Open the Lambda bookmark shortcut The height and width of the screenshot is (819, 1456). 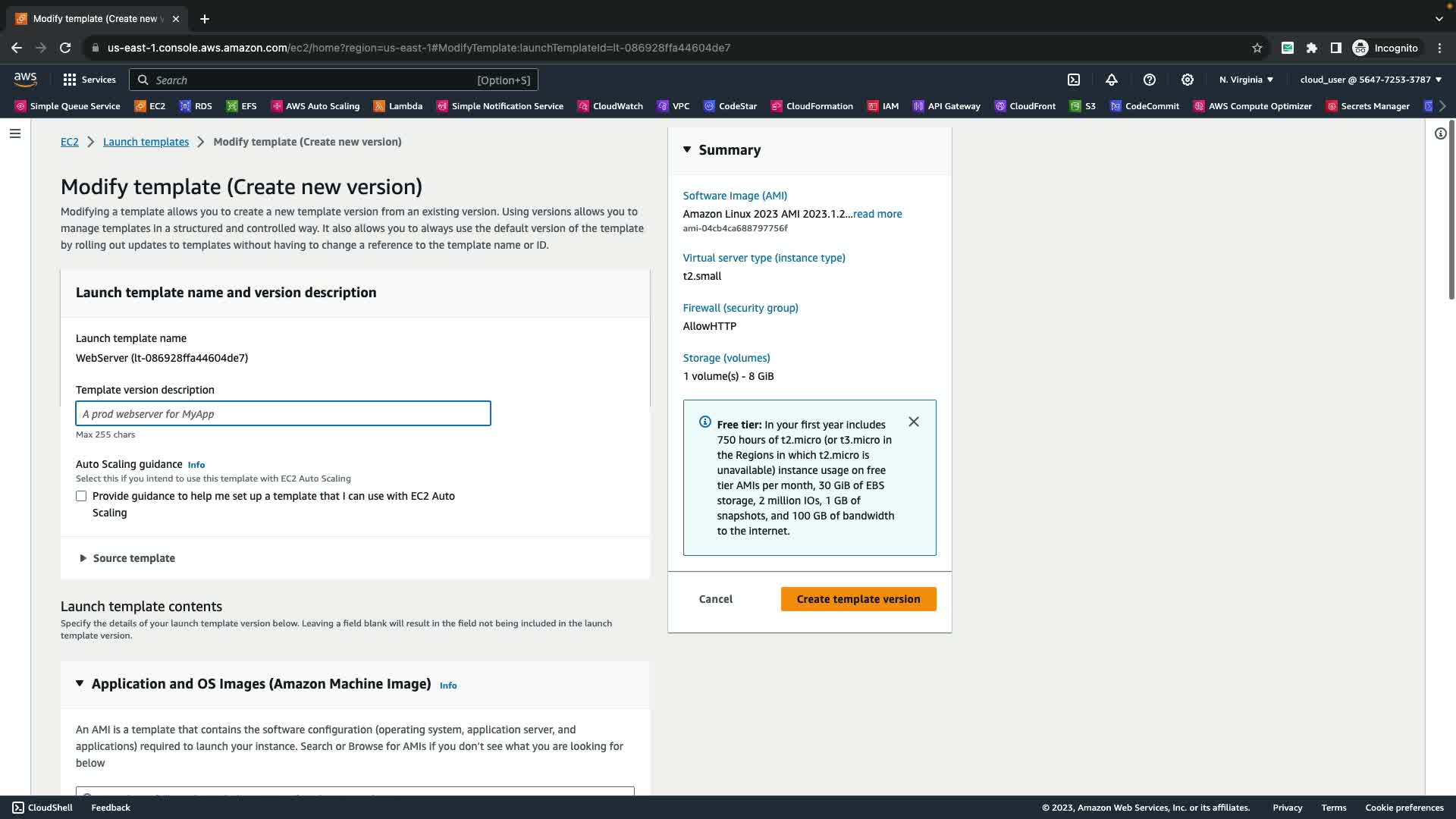(x=398, y=106)
